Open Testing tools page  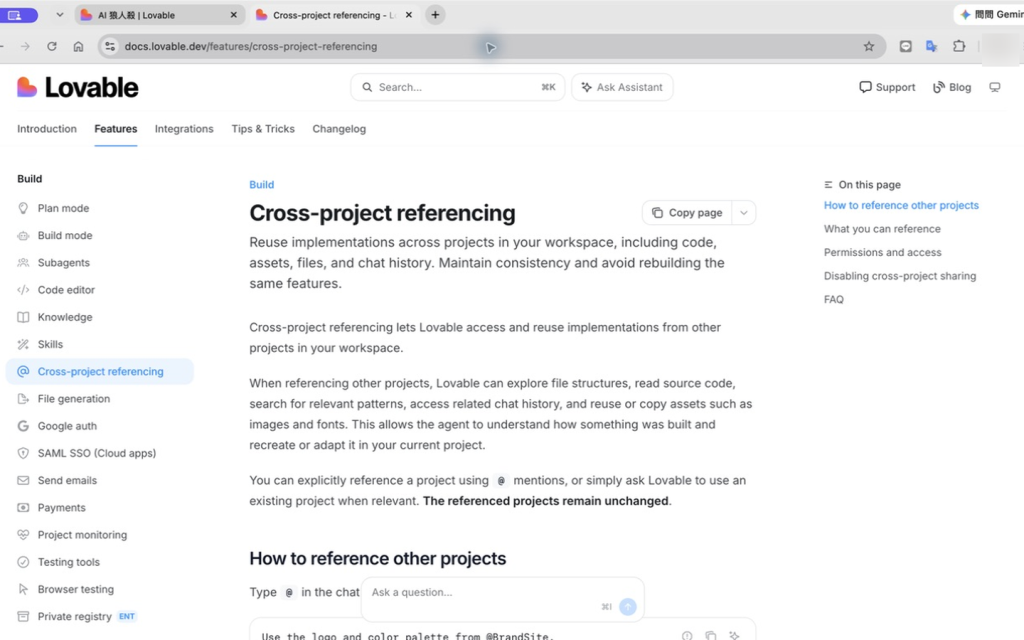point(69,562)
